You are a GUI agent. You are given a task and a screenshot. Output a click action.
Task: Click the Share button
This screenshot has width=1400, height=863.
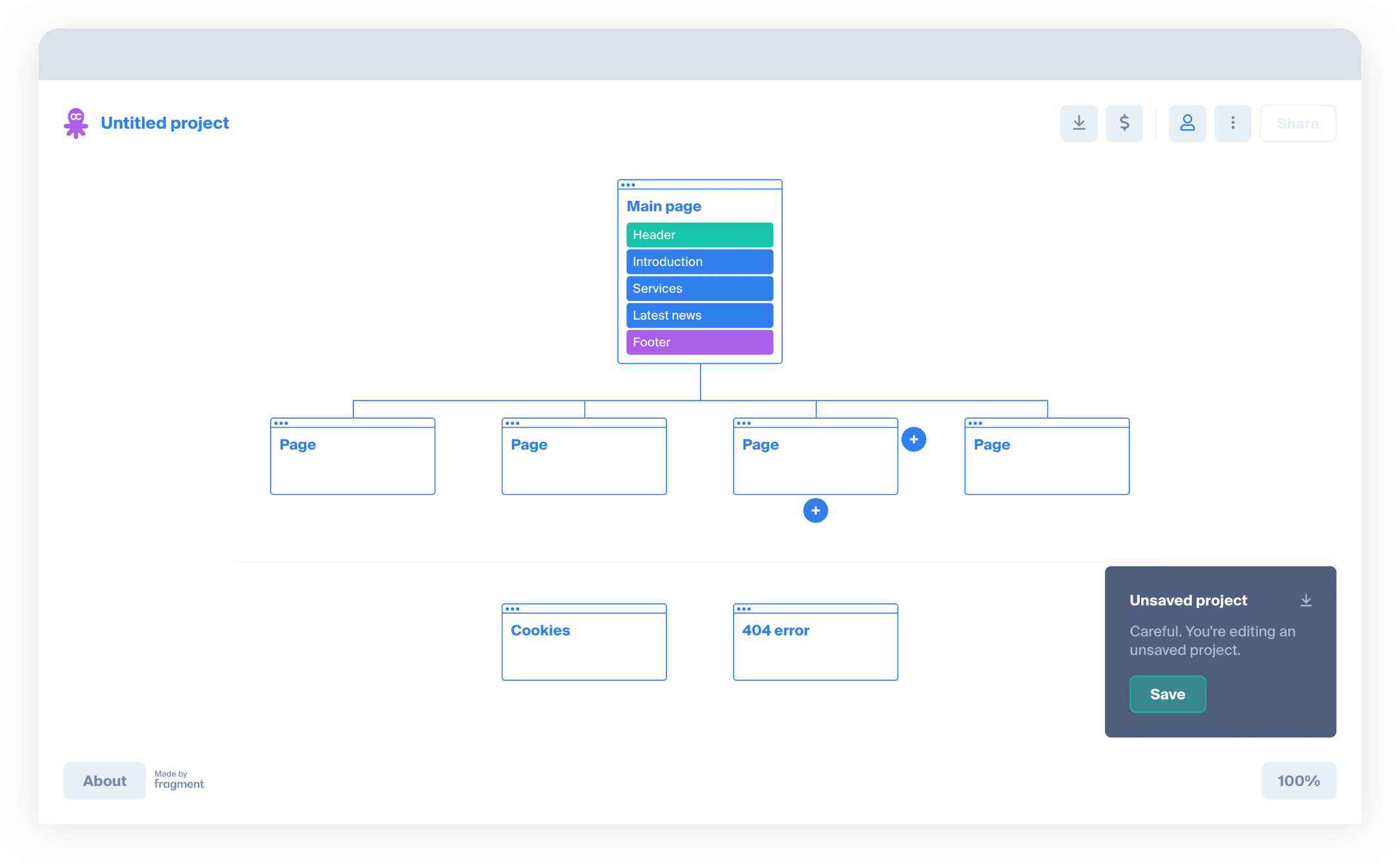pyautogui.click(x=1297, y=123)
